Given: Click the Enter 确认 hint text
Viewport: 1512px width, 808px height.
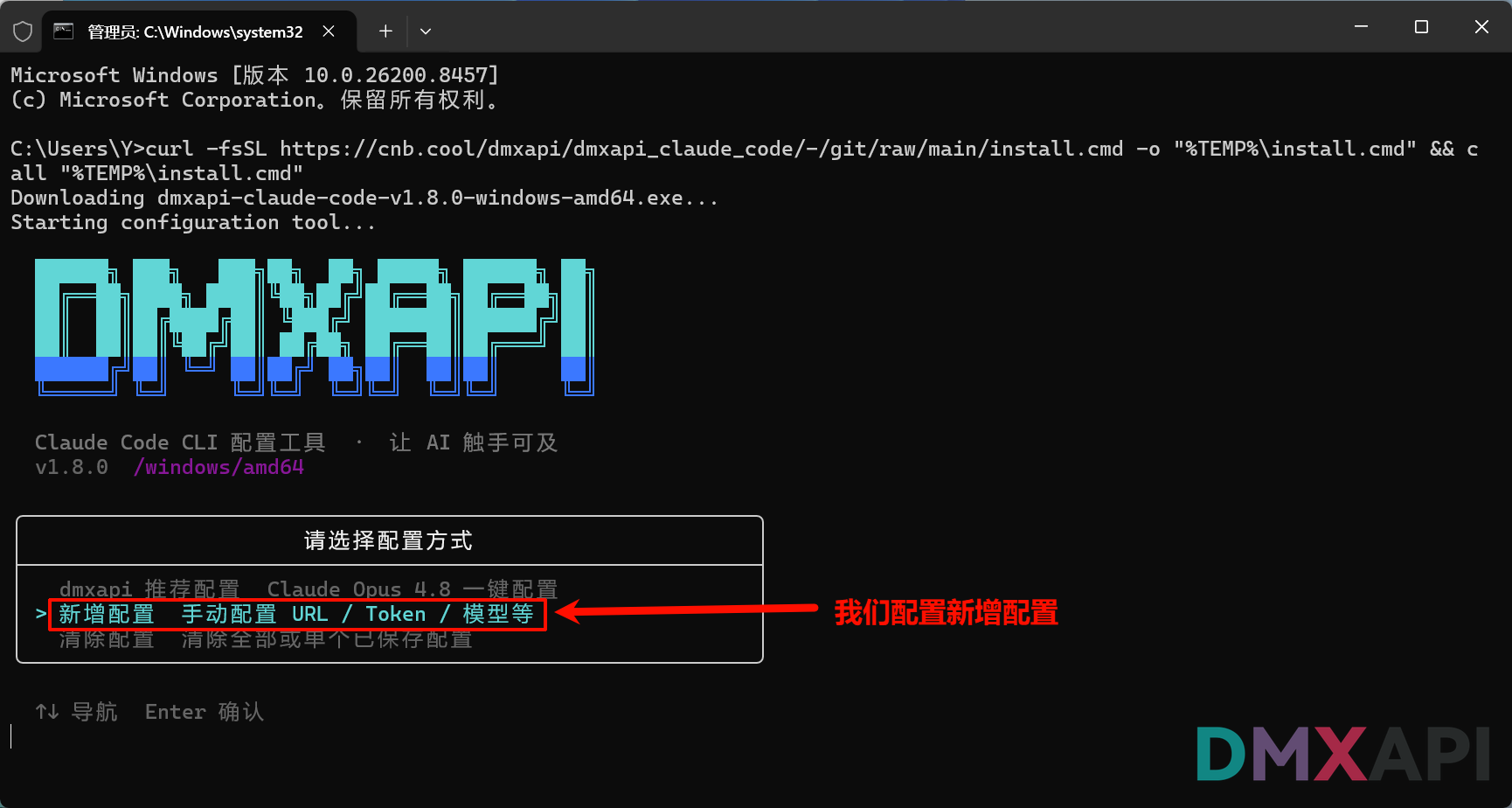Looking at the screenshot, I should click(205, 712).
